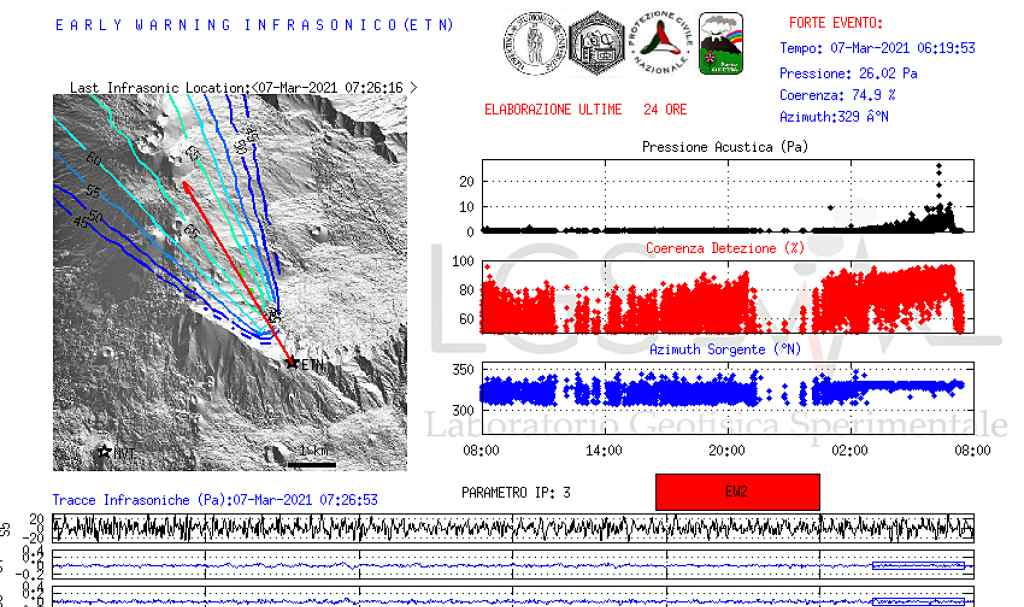The width and height of the screenshot is (1024, 607).
Task: Click the Tracce Infrasoniche (Pa) timestamp label
Action: pos(214,498)
